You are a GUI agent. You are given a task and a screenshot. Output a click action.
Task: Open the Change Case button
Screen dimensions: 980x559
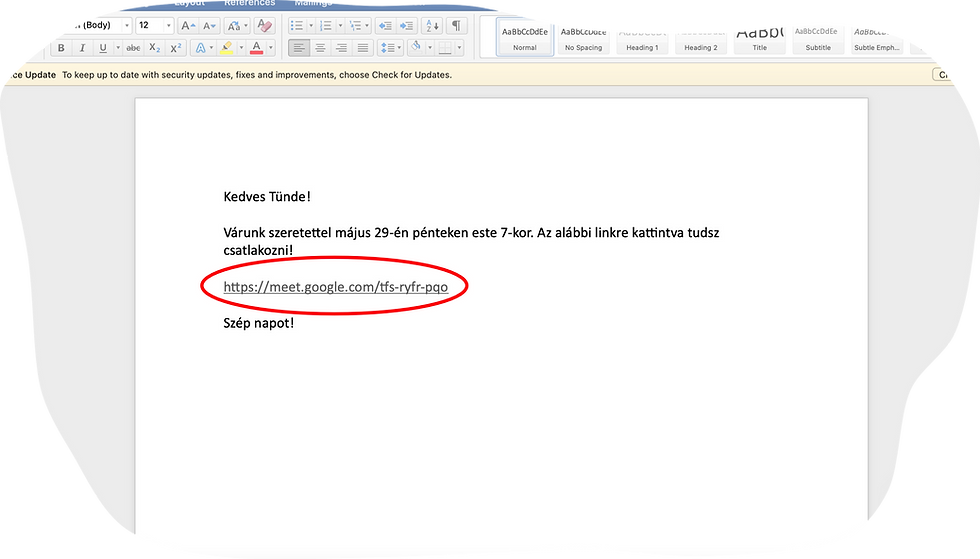pos(237,26)
